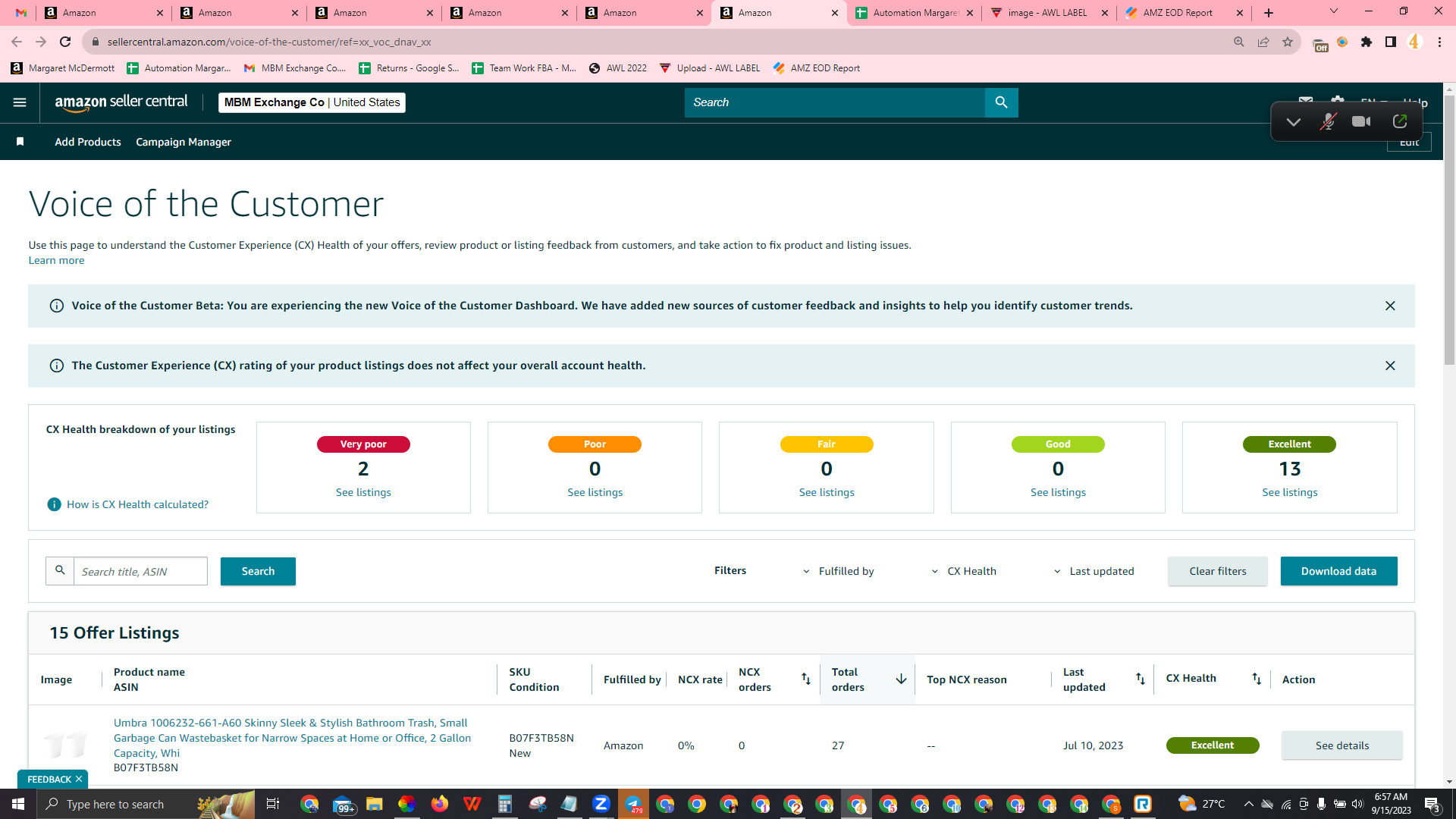The height and width of the screenshot is (819, 1456).
Task: Open a new browser tab
Action: (x=1269, y=13)
